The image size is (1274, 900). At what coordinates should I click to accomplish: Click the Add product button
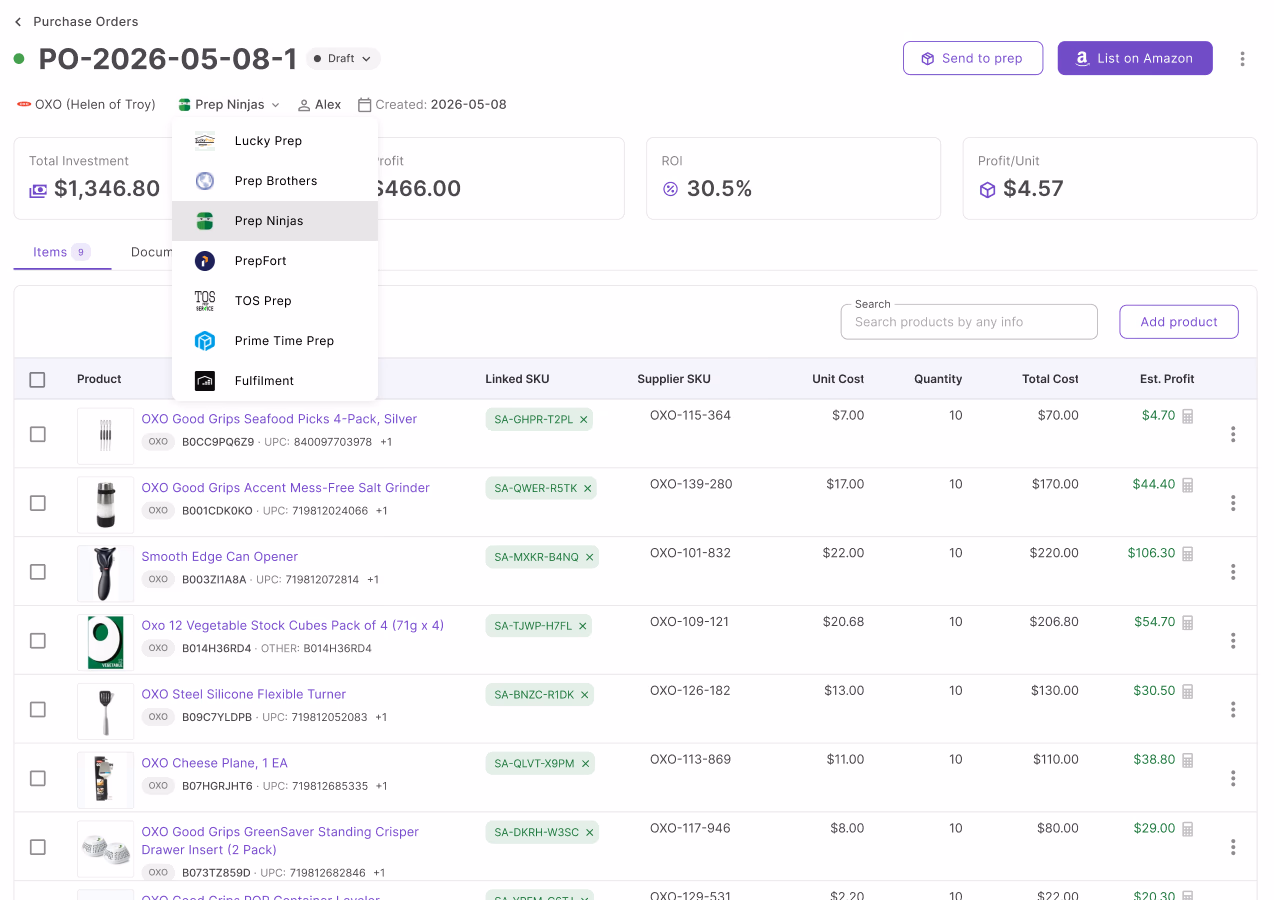[x=1179, y=322]
